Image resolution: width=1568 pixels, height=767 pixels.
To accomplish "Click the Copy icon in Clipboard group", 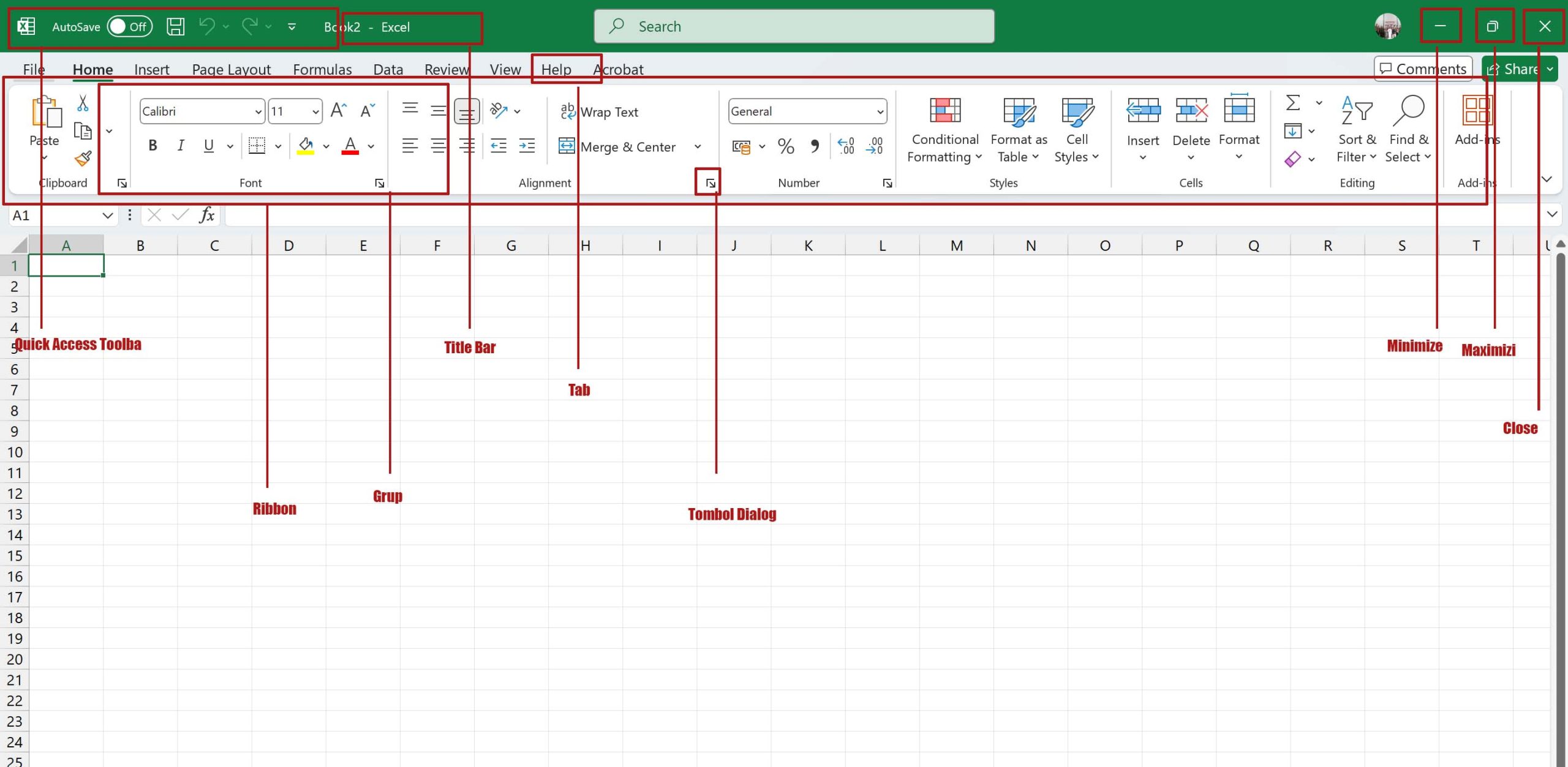I will pos(83,130).
